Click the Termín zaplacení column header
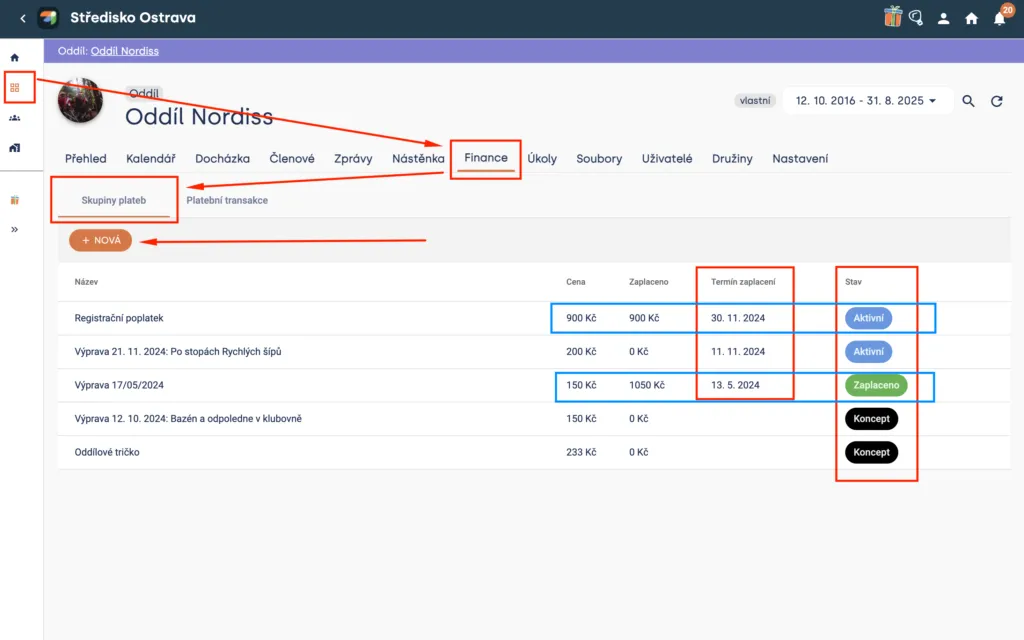Screen dimensions: 1024x640 743,282
